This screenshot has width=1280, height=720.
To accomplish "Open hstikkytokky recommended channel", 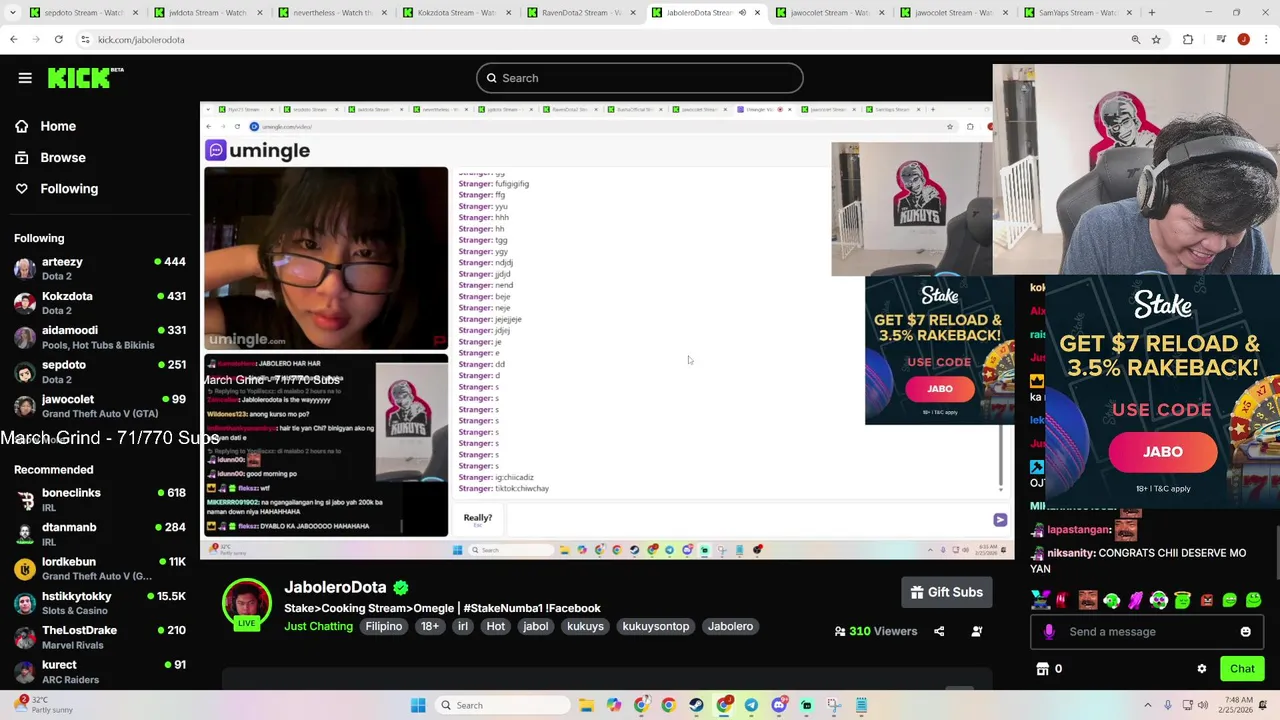I will [100, 602].
